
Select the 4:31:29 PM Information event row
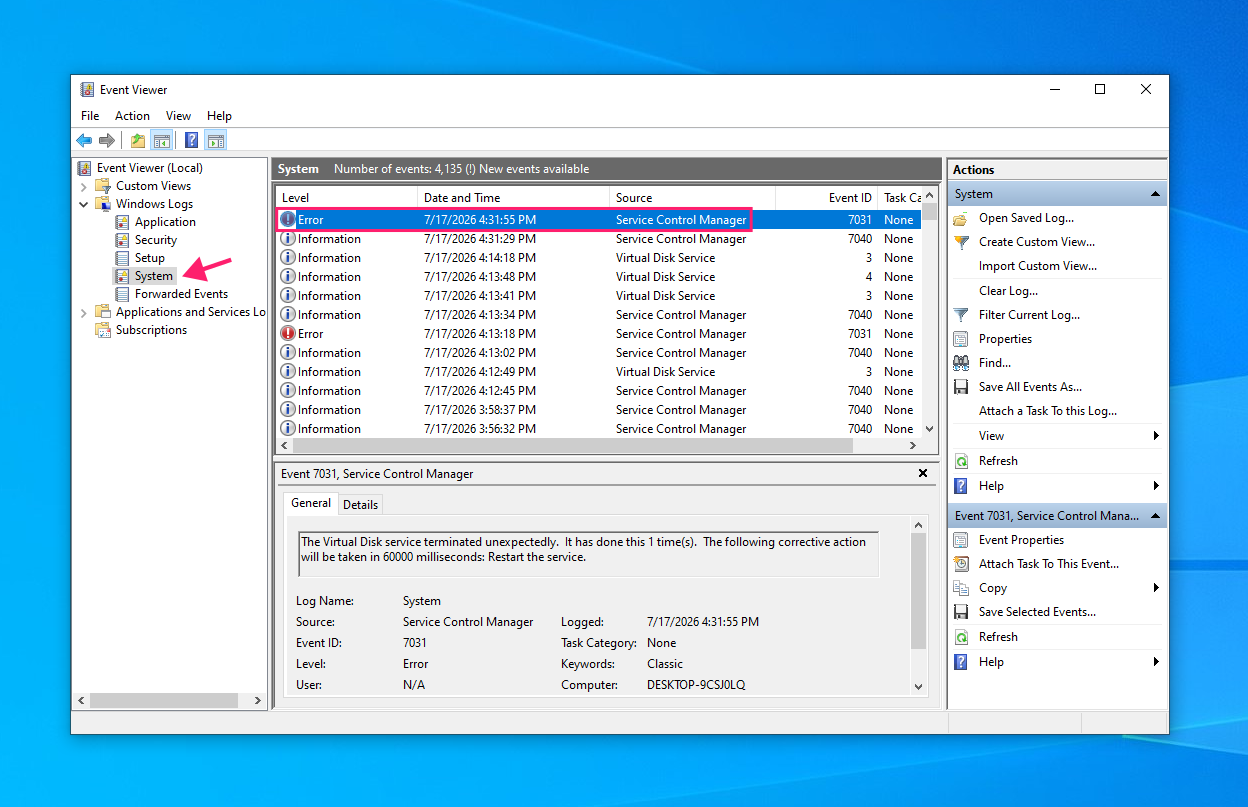click(x=598, y=239)
